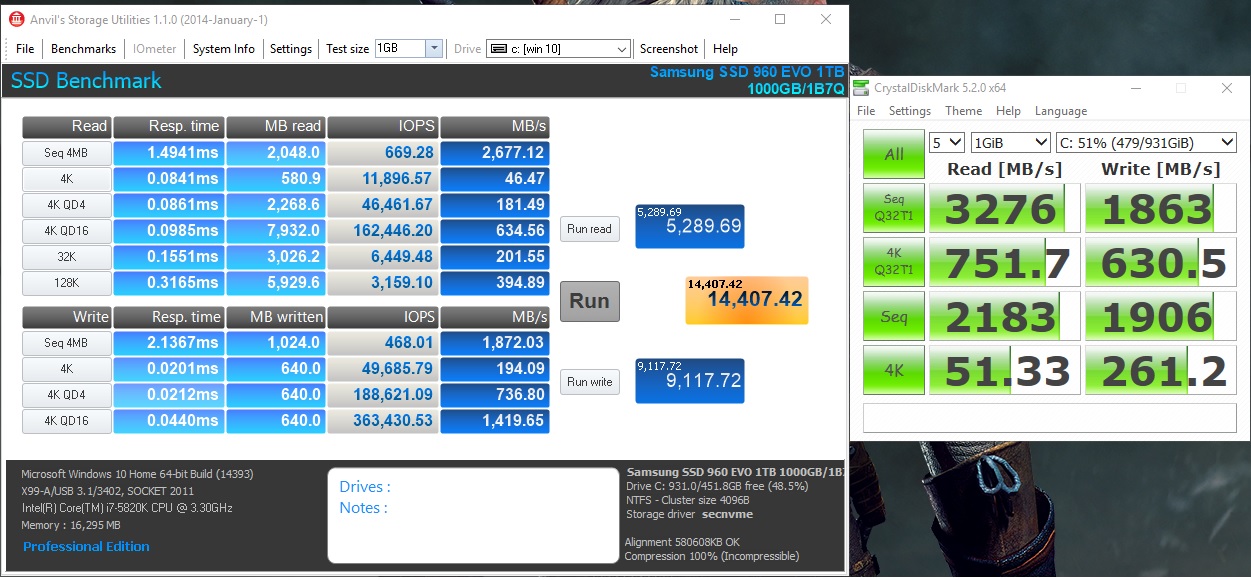Viewport: 1251px width, 580px height.
Task: Click the big Run button
Action: click(590, 301)
